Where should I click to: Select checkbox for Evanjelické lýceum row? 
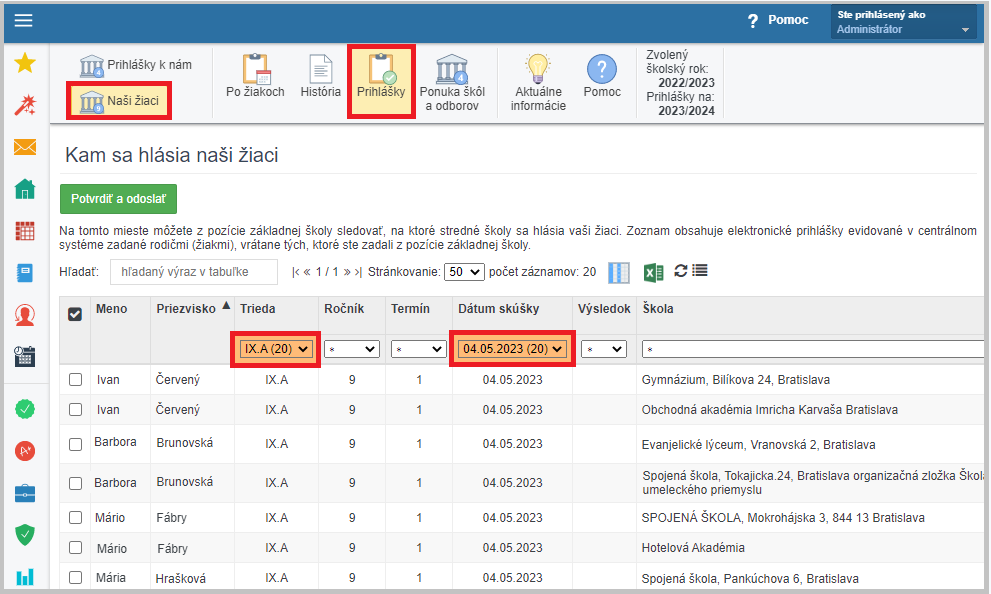(75, 444)
